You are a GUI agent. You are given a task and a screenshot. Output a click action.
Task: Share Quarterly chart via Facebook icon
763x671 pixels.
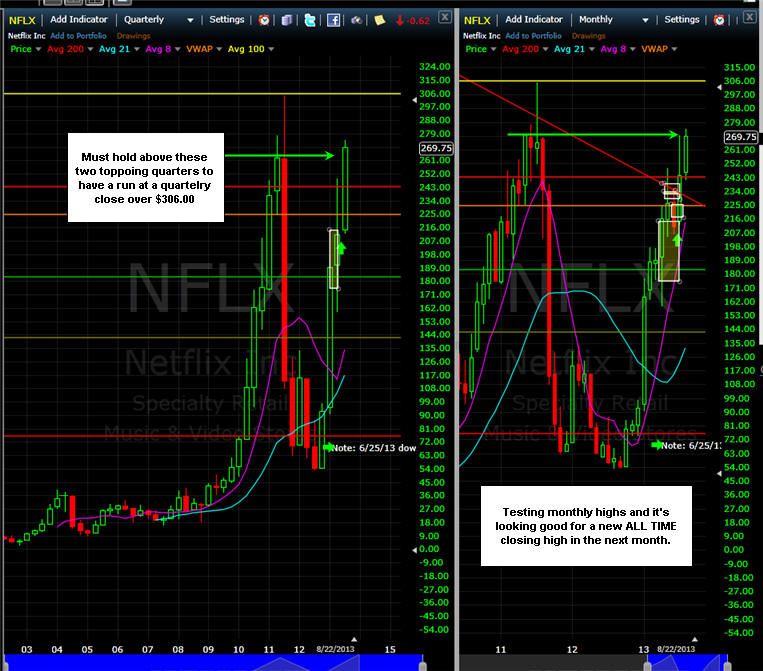pyautogui.click(x=333, y=20)
